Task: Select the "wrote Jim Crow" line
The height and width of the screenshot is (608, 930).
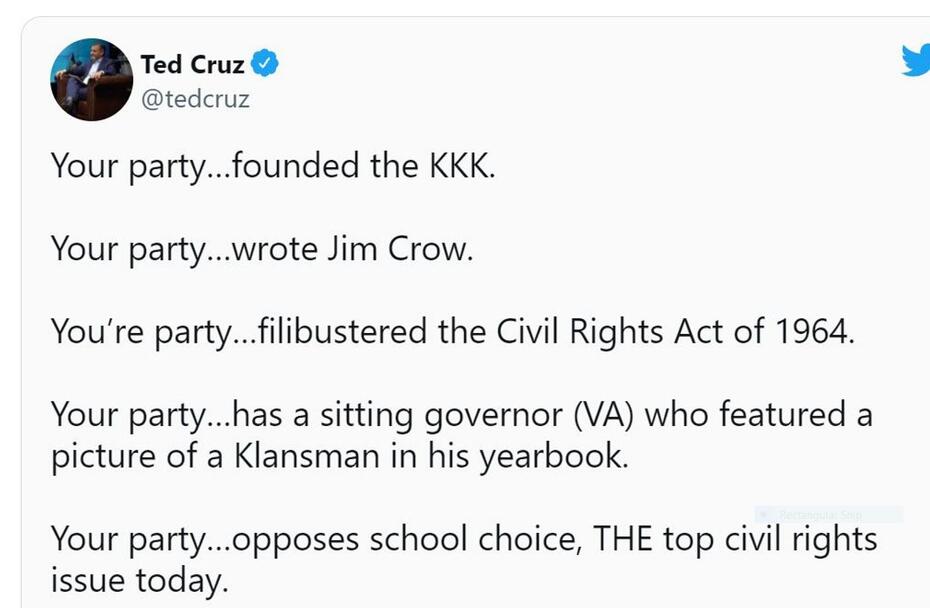Action: point(261,248)
